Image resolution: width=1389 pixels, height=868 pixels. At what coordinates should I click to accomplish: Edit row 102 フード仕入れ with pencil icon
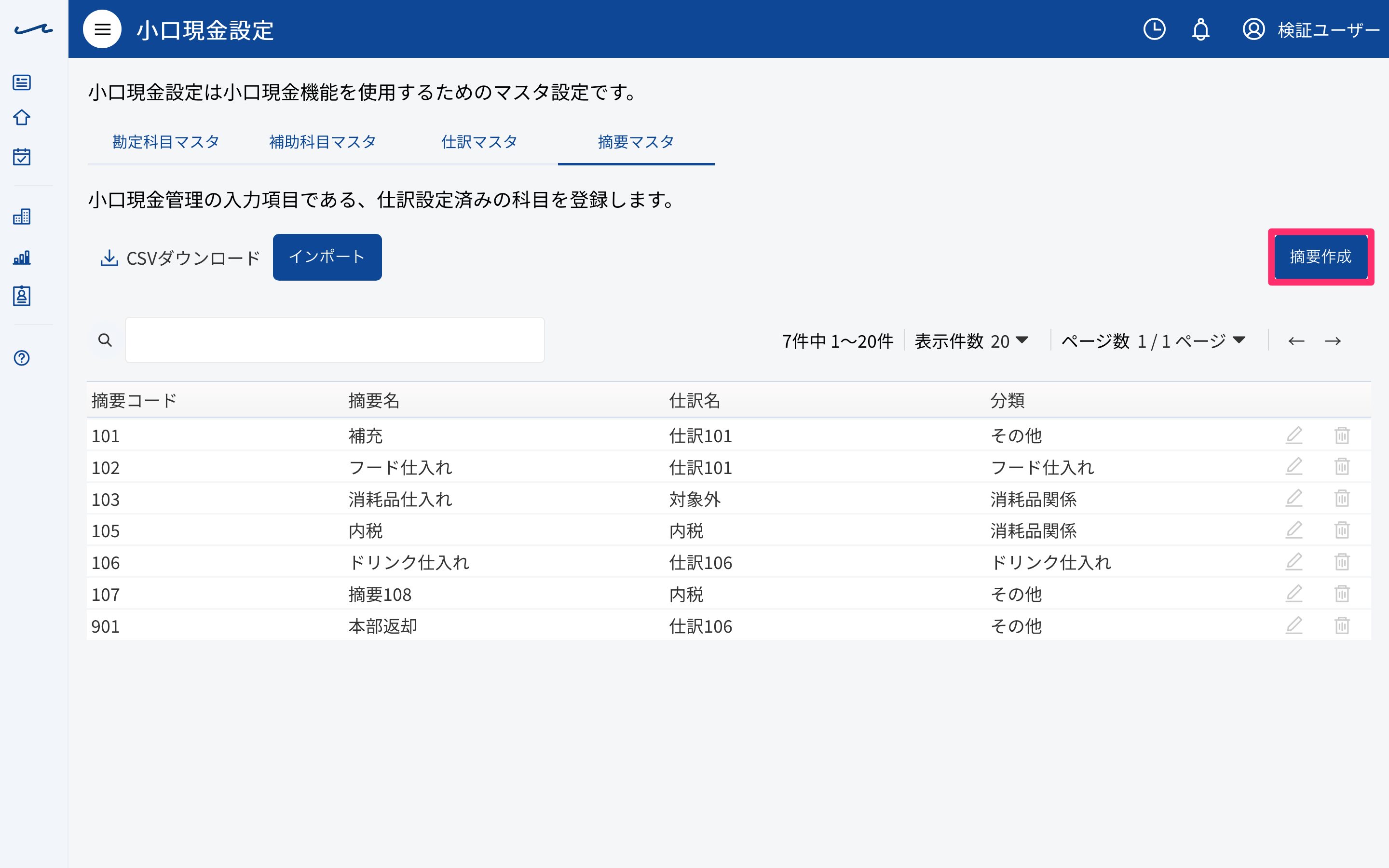point(1294,467)
